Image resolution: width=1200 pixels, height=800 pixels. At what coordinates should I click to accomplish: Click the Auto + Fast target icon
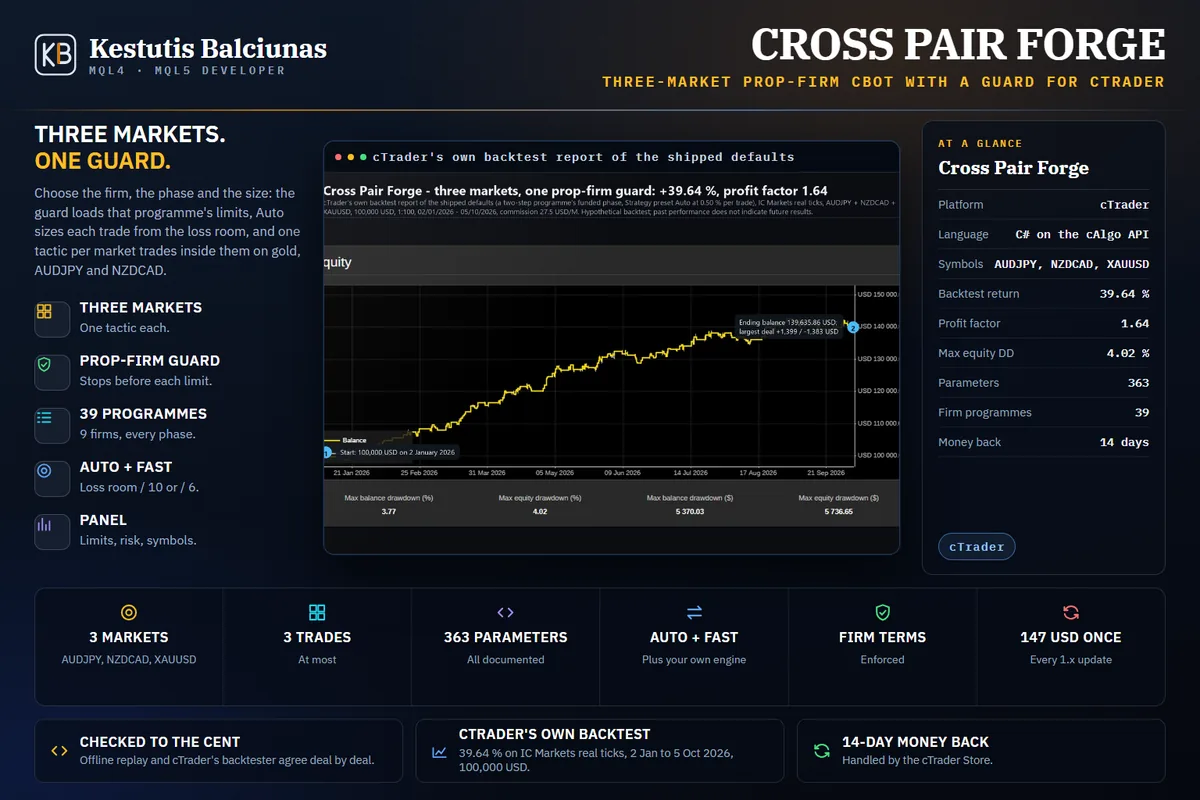point(44,471)
